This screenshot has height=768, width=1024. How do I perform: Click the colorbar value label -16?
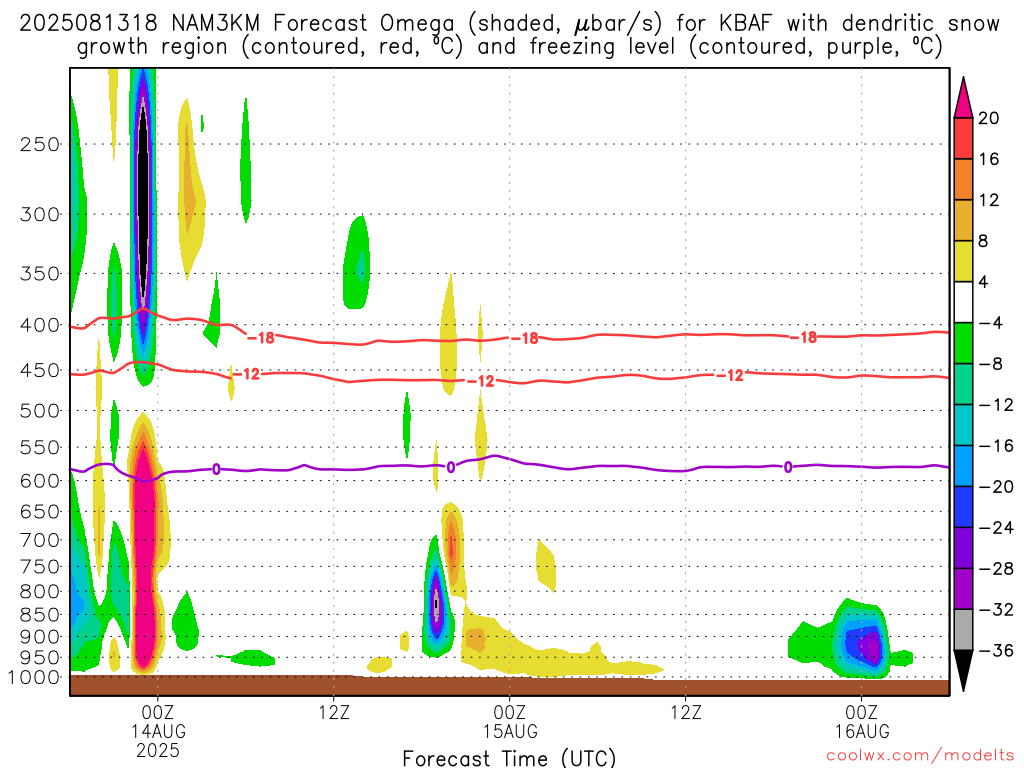click(996, 446)
